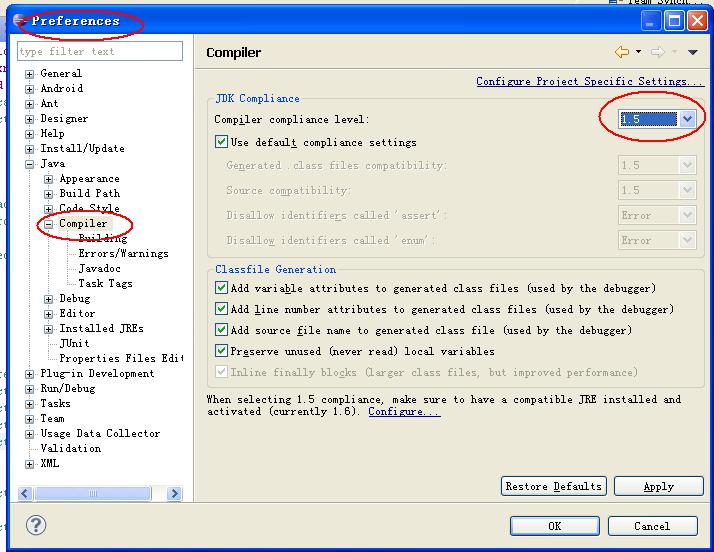Toggle Preserve unused local variables checkbox
This screenshot has width=714, height=552.
(x=221, y=350)
